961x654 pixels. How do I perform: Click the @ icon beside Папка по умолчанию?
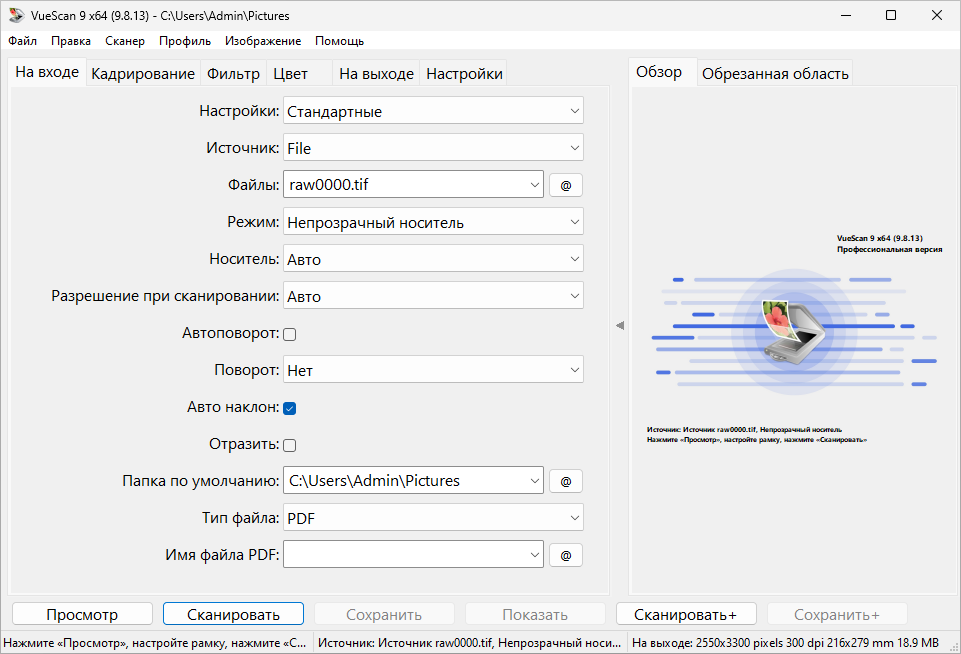tap(565, 480)
